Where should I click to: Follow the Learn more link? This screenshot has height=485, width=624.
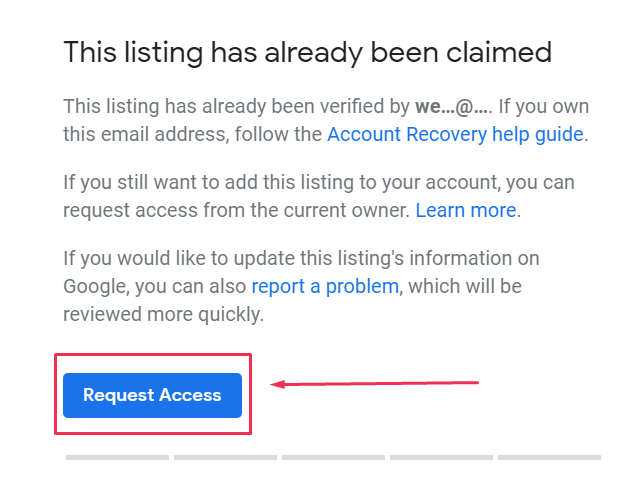point(465,210)
